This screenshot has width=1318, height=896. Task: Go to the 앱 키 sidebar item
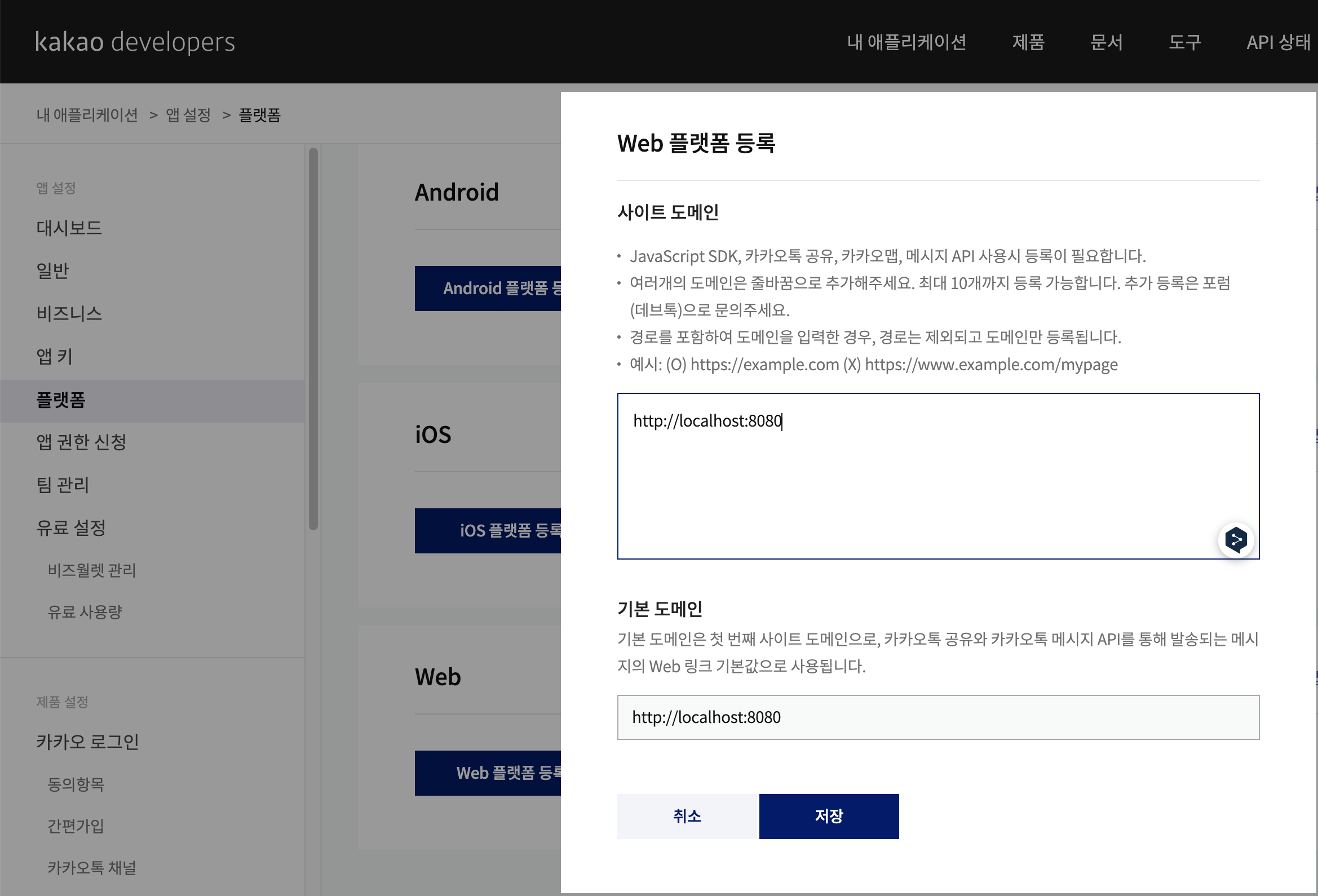pyautogui.click(x=55, y=356)
